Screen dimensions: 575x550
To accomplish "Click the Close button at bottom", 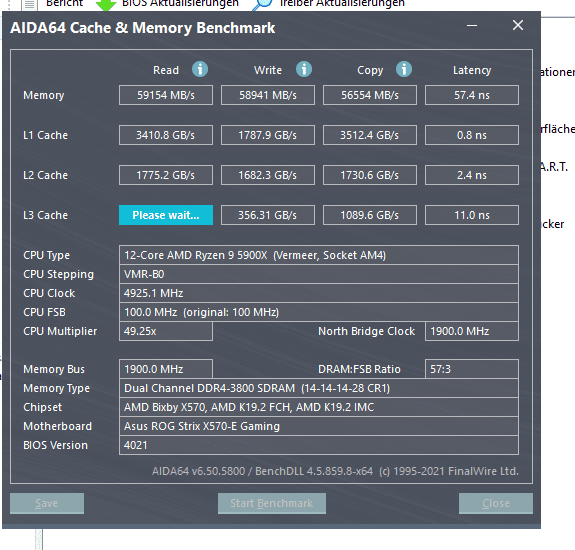I will coord(496,503).
